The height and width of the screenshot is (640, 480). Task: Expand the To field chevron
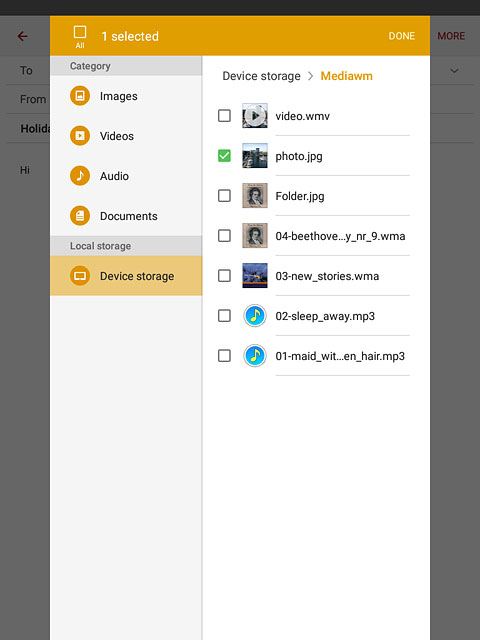(454, 71)
